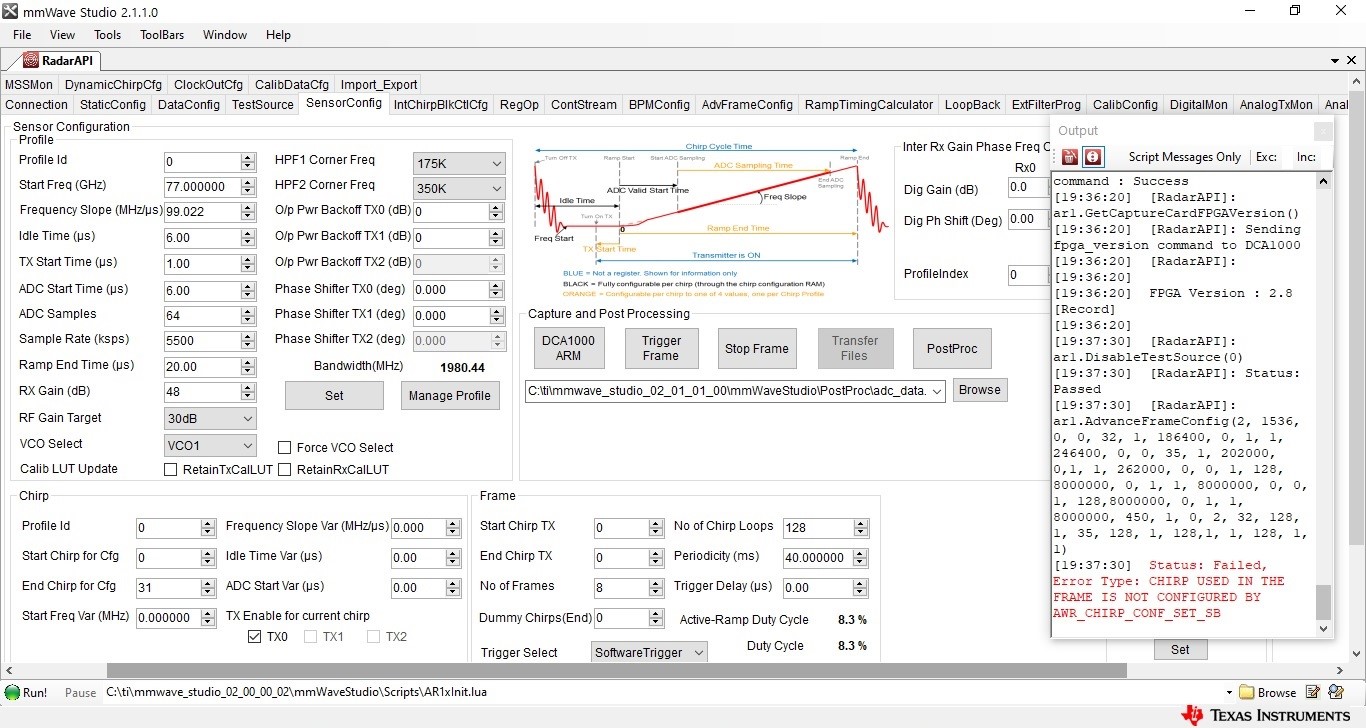Click the Profile Set button

[x=334, y=396]
